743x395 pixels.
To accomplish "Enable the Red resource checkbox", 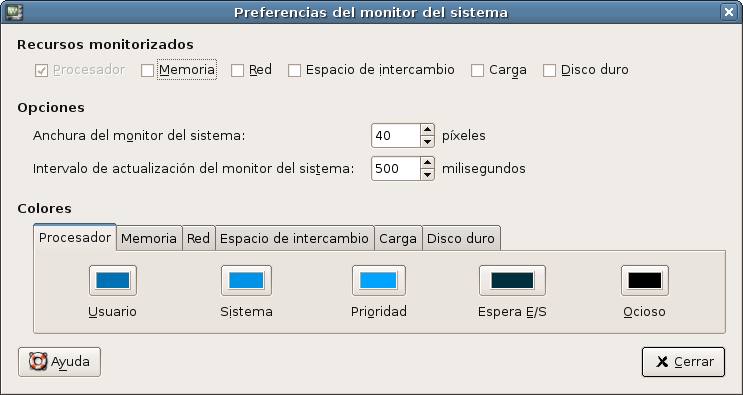I will pyautogui.click(x=237, y=70).
